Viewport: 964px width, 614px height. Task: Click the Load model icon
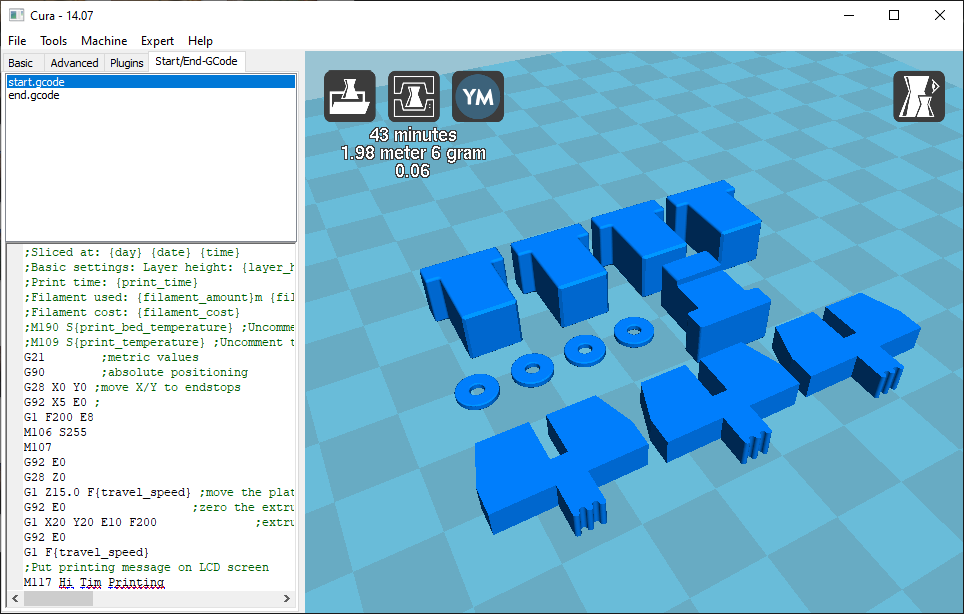click(349, 96)
